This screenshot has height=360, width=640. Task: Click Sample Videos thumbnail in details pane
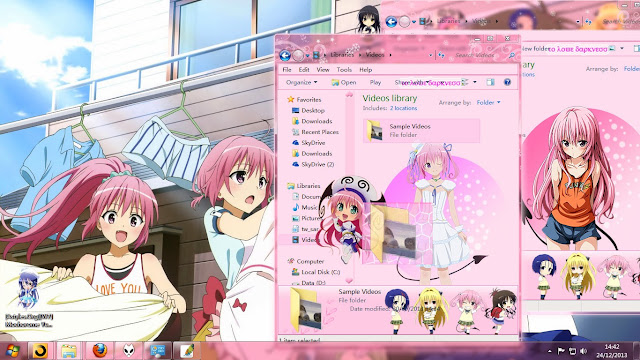(306, 309)
